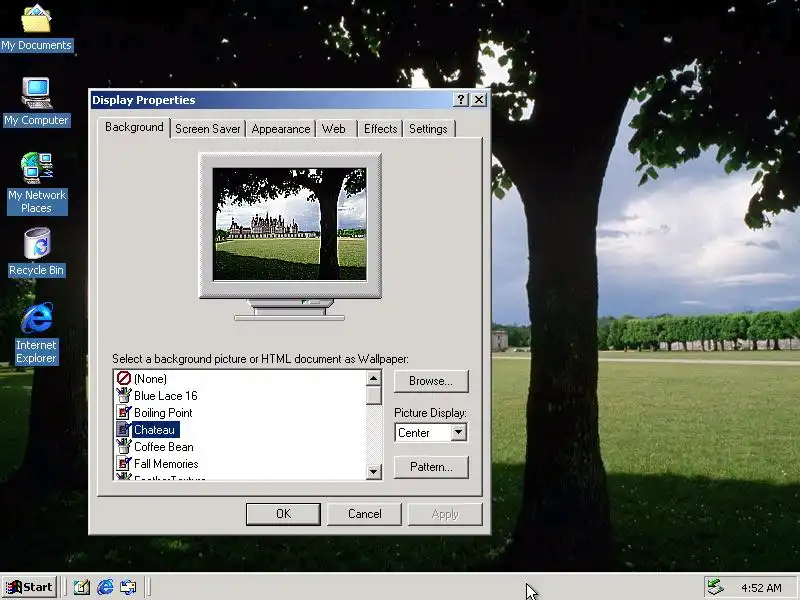Click wallpaper list scroll down arrow
This screenshot has height=600, width=800.
pyautogui.click(x=373, y=471)
